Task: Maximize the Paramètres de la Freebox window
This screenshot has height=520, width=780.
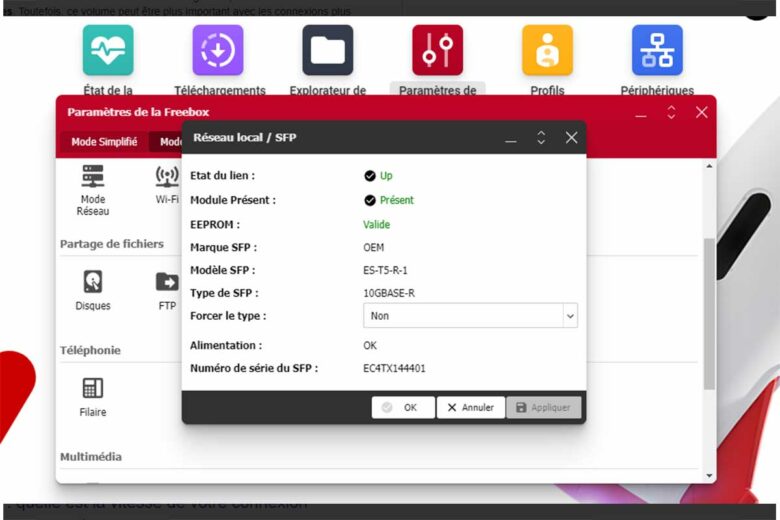Action: 671,112
